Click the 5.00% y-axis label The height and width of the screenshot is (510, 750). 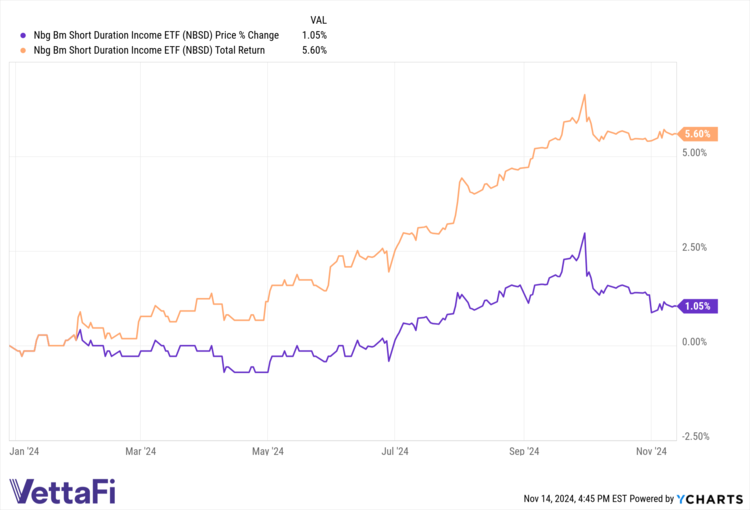(694, 153)
